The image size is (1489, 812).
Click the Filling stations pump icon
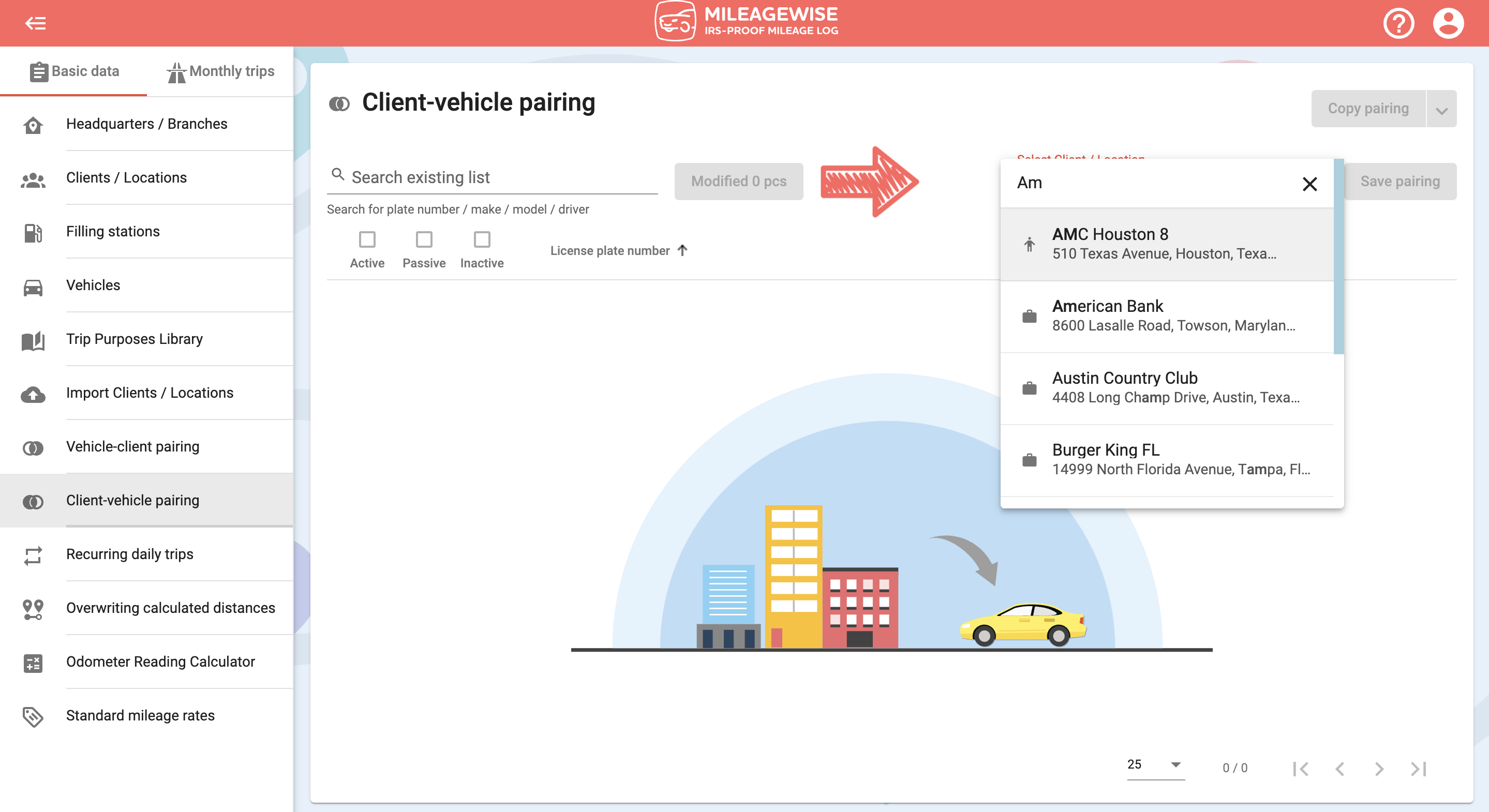coord(33,232)
